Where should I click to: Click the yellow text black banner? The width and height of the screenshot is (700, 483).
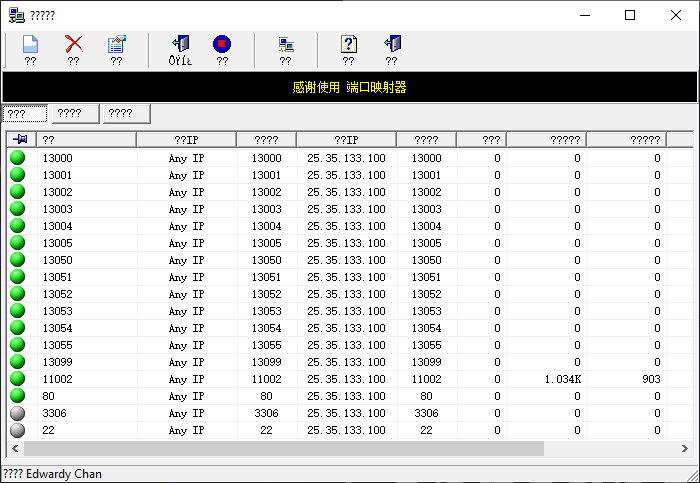(349, 87)
